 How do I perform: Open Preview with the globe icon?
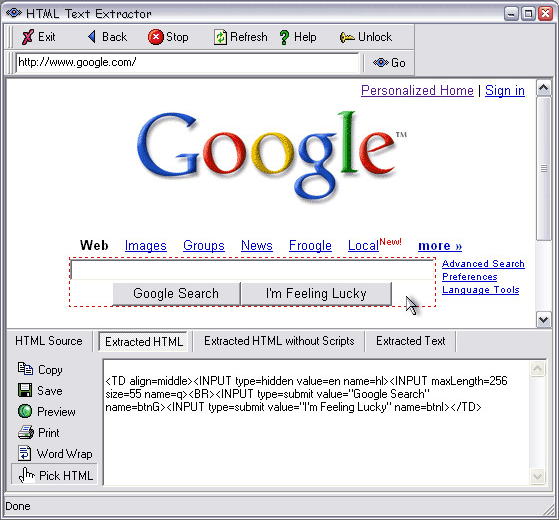point(25,411)
